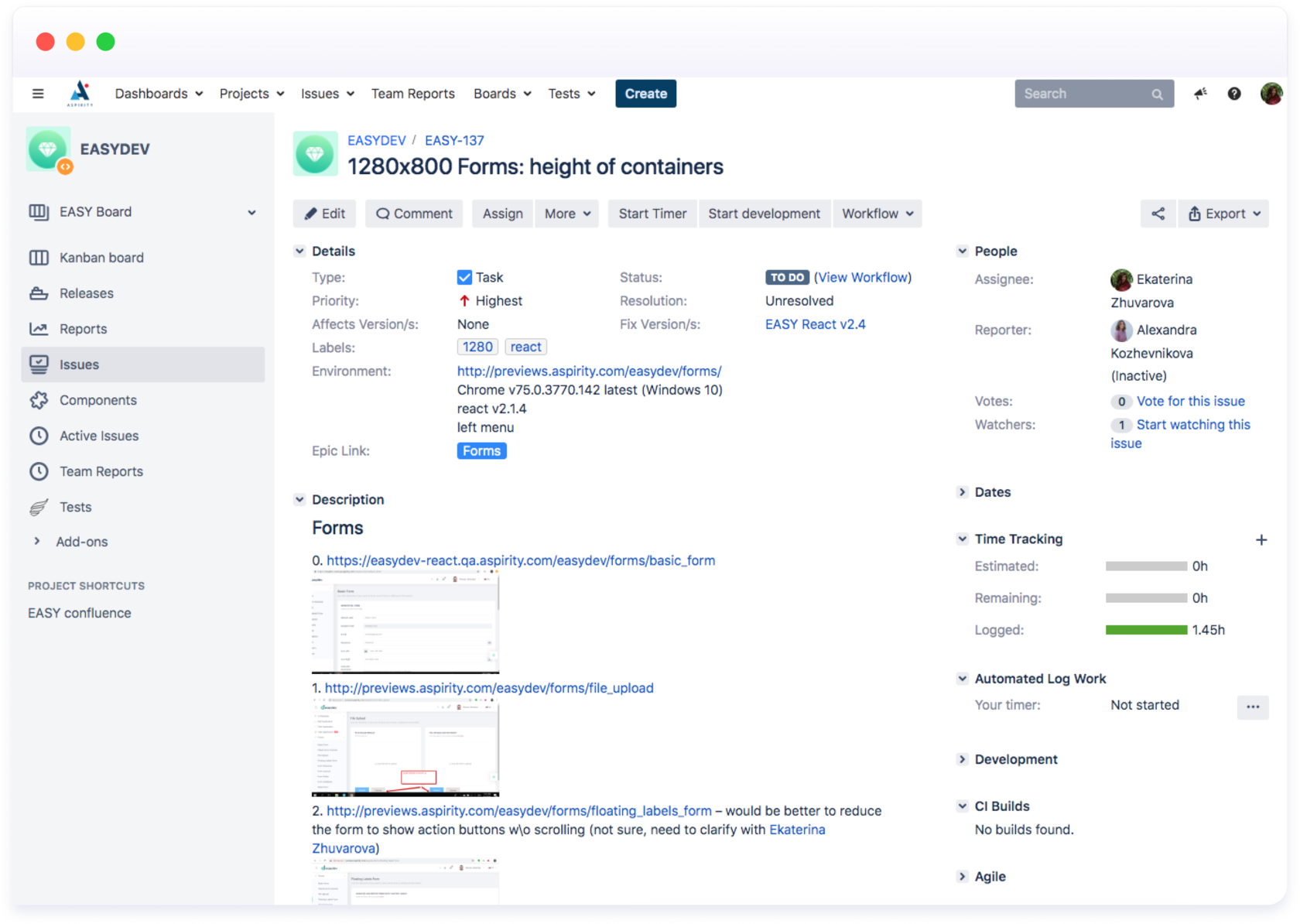Share this issue via the share icon

click(1158, 214)
